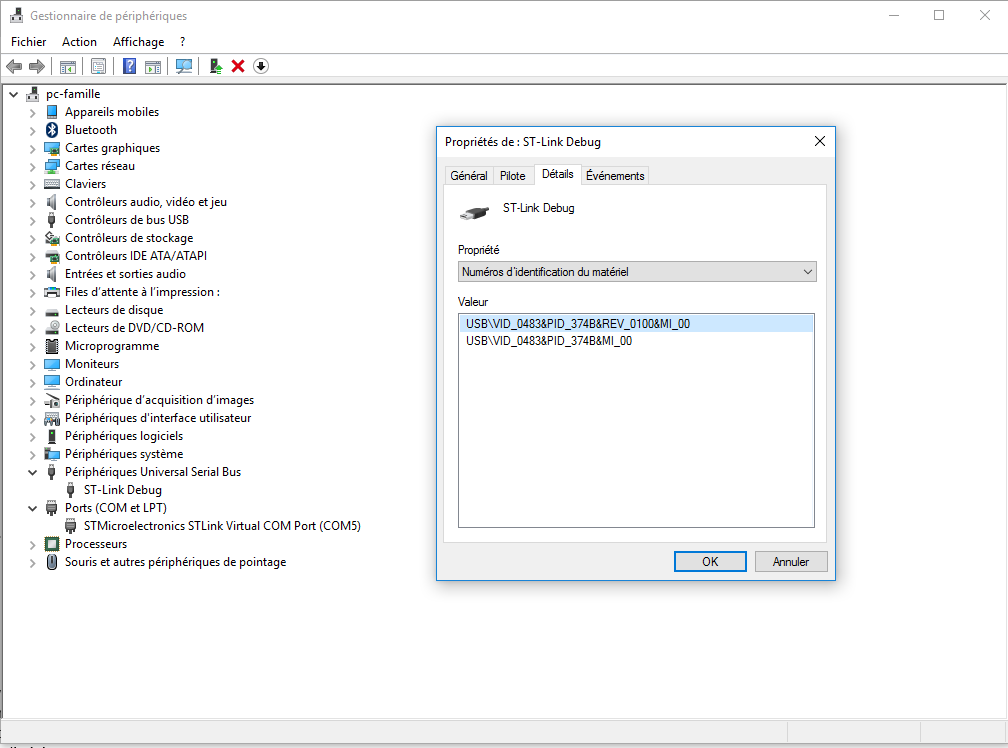Select Contrôleurs de stockage
Image resolution: width=1008 pixels, height=748 pixels.
click(x=129, y=238)
